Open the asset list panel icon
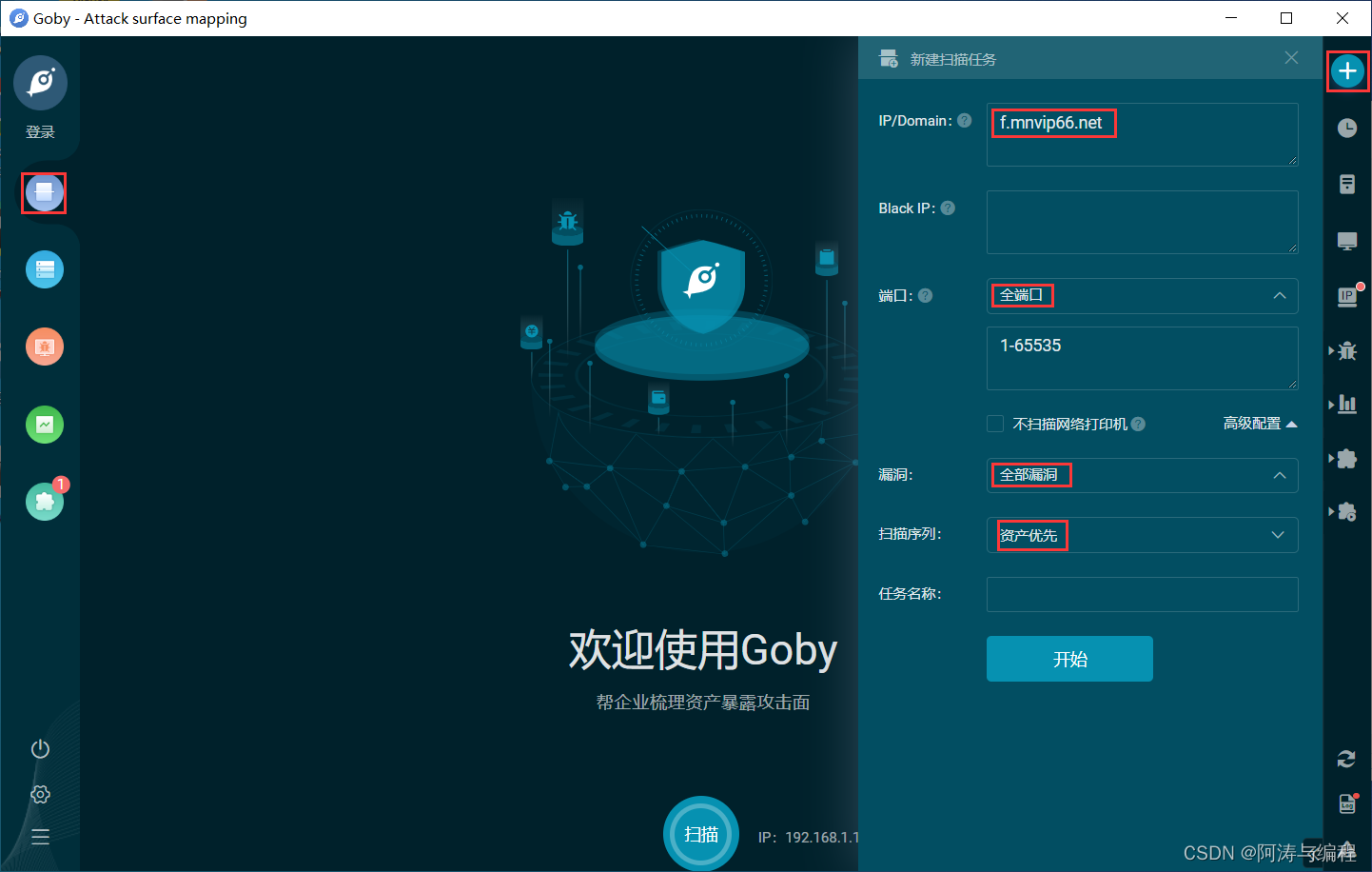Screen dimensions: 1372x872 [x=44, y=269]
